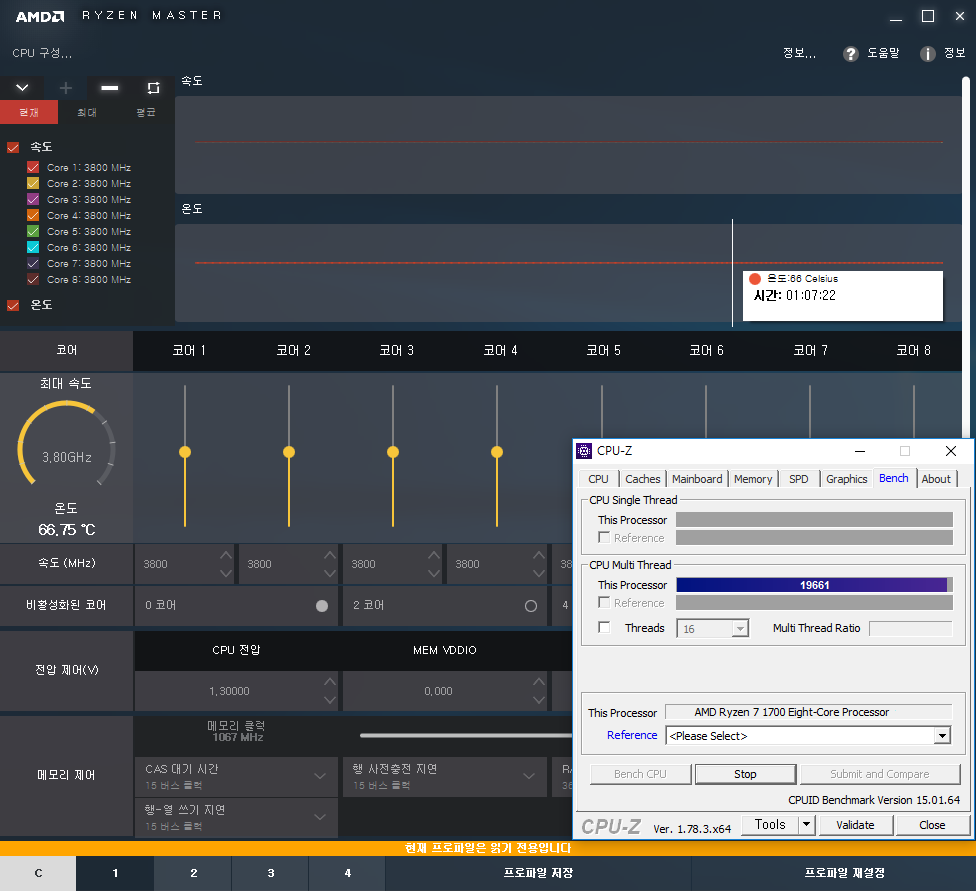The height and width of the screenshot is (891, 976).
Task: Switch to the 평균 graph tab
Action: point(146,113)
